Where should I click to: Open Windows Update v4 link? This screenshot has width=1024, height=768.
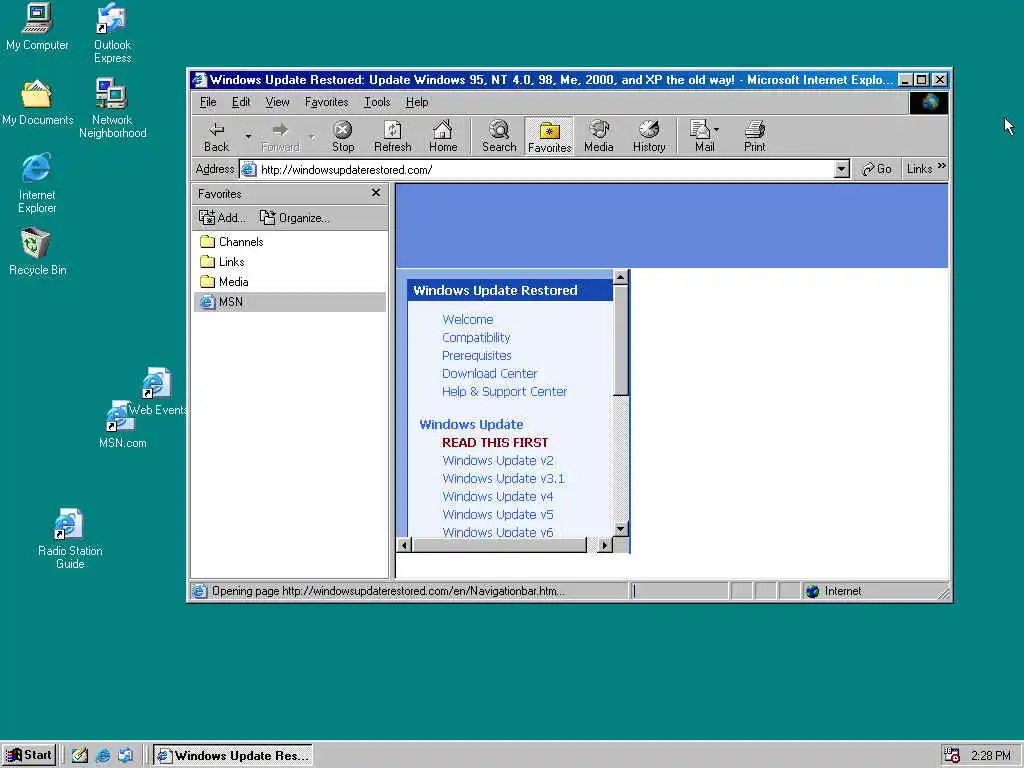[498, 496]
